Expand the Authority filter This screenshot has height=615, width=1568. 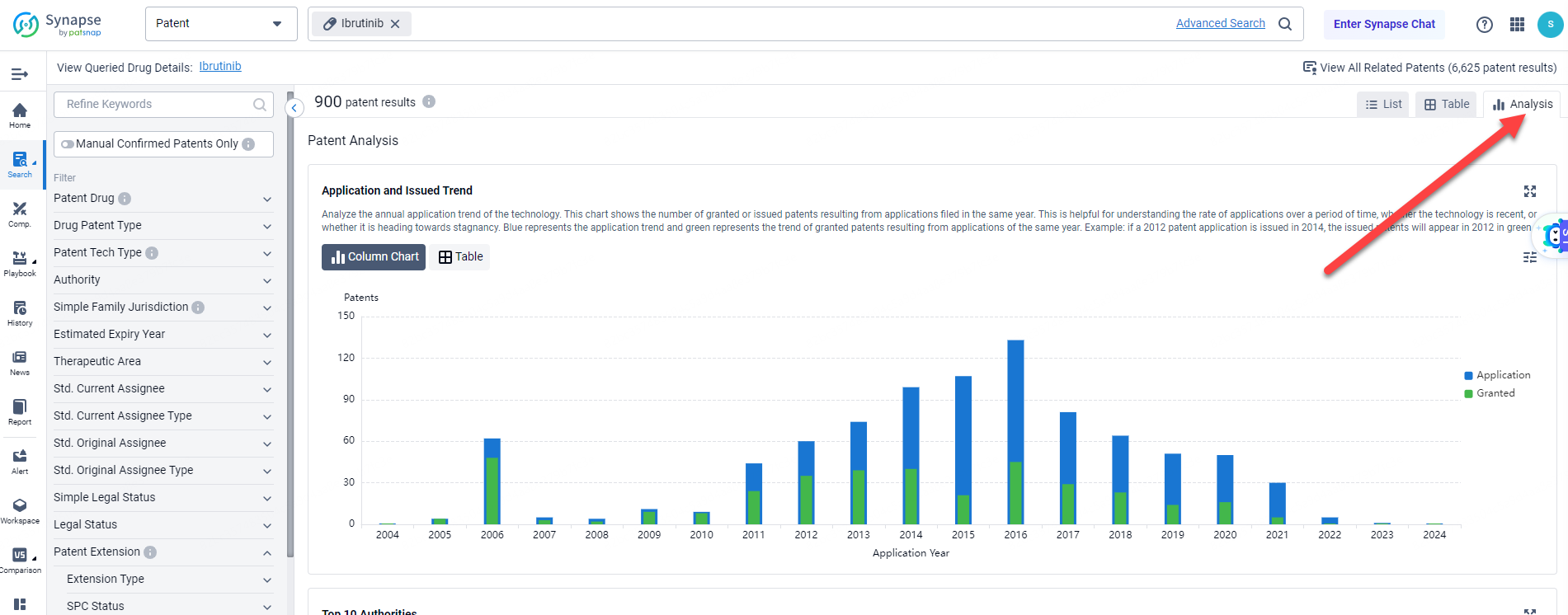click(x=162, y=280)
